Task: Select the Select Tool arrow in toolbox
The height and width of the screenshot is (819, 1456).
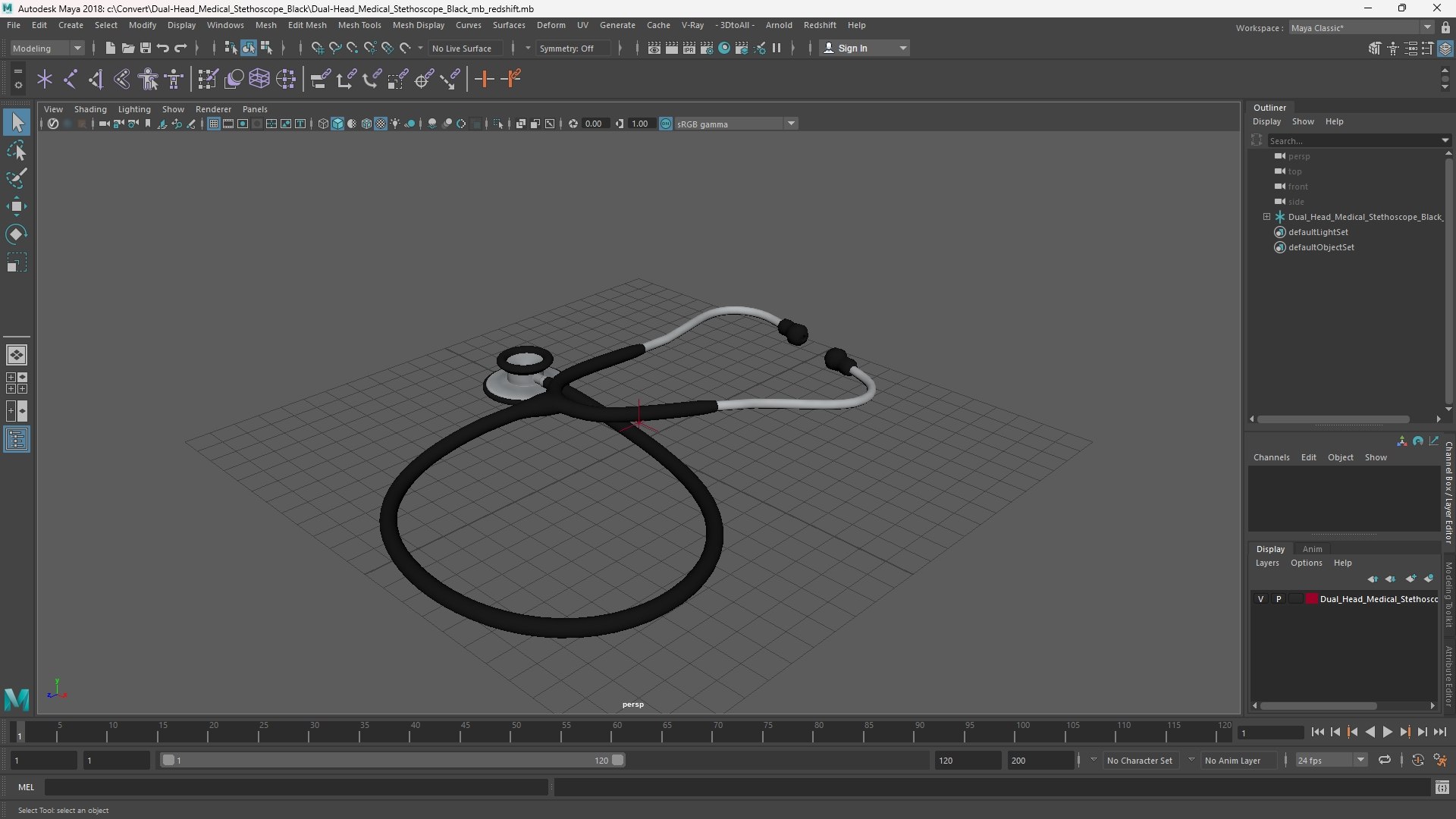Action: coord(17,122)
